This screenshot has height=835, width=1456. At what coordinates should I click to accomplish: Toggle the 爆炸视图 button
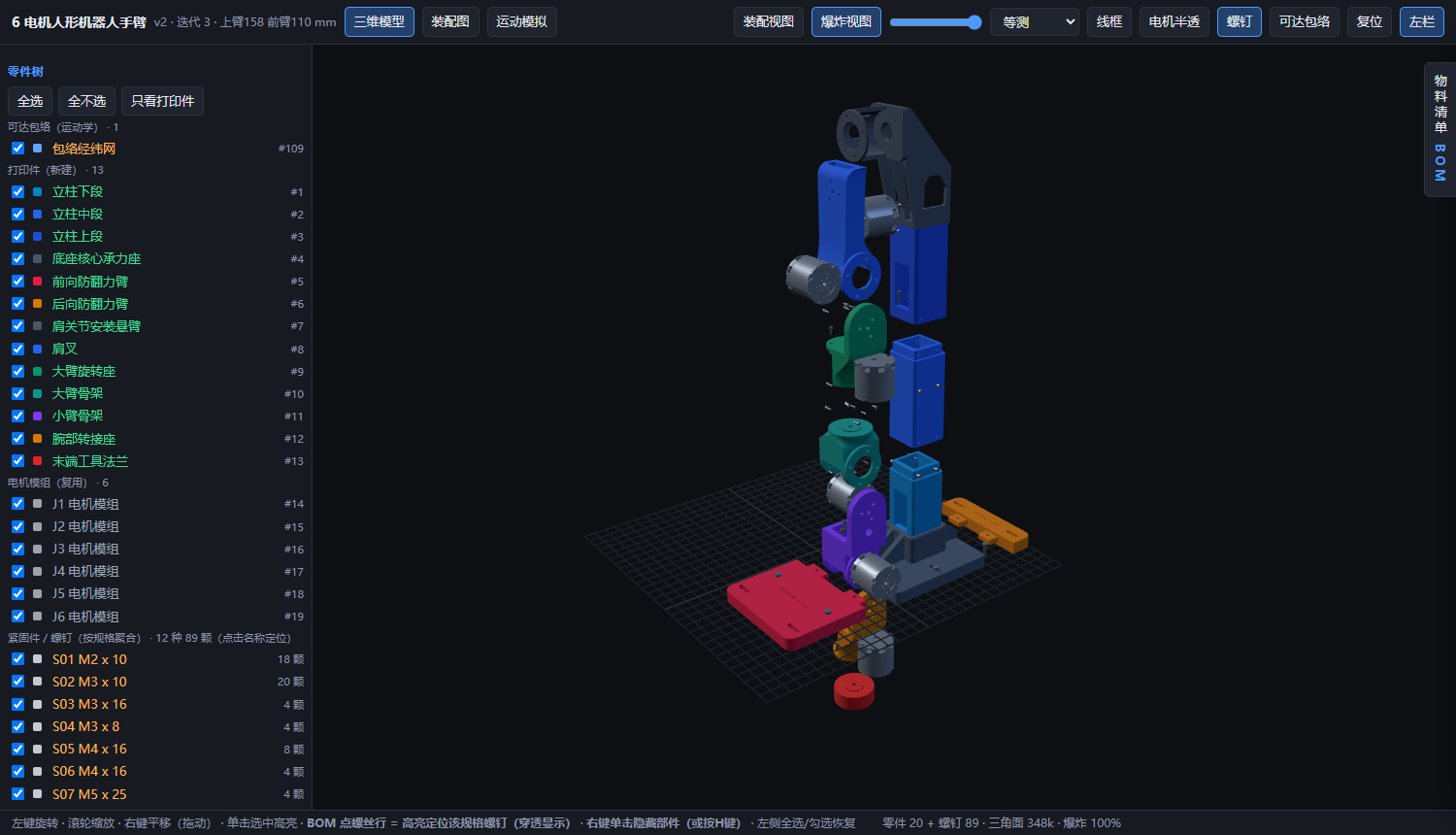tap(846, 21)
